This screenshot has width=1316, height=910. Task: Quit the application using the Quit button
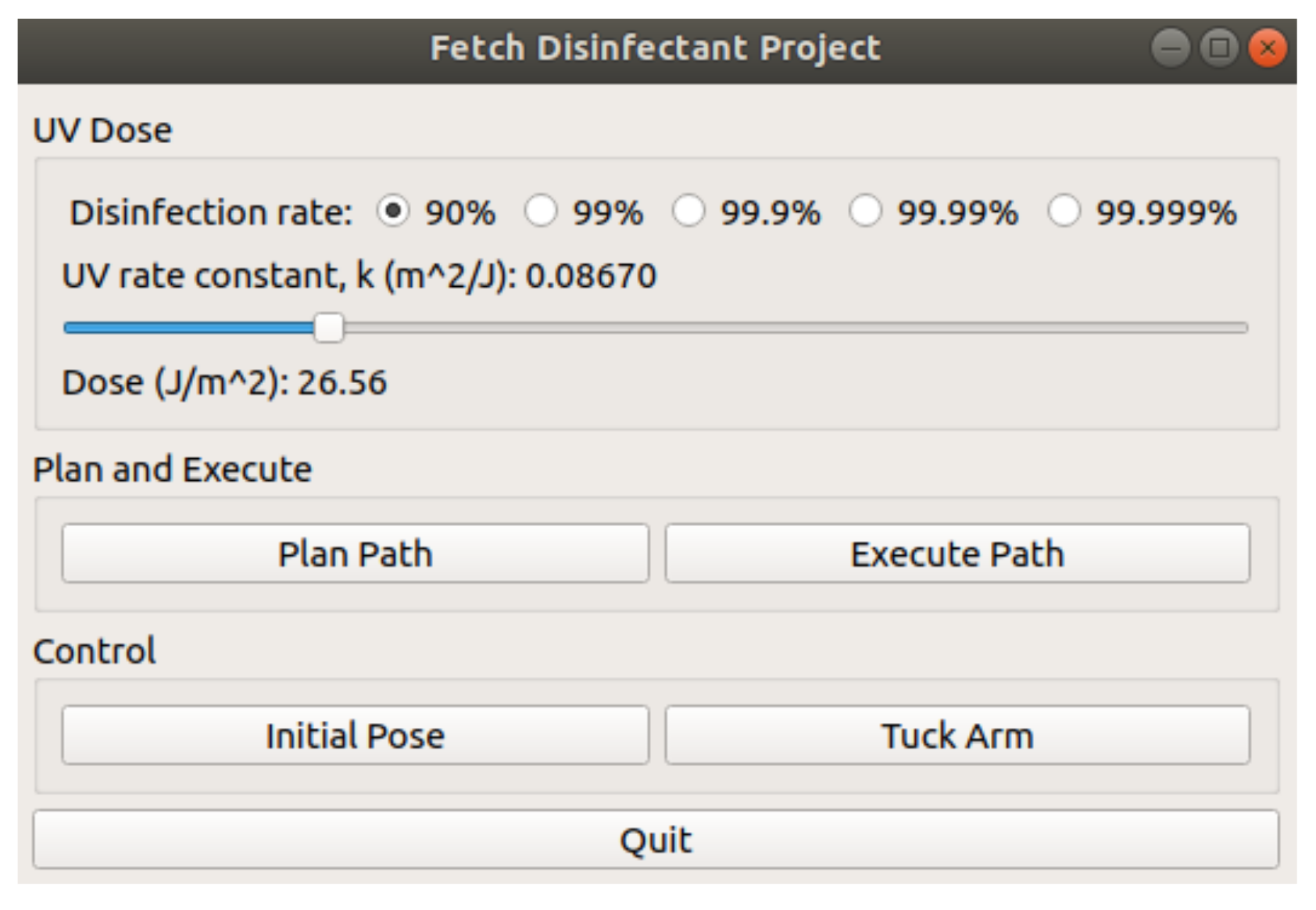[x=655, y=840]
